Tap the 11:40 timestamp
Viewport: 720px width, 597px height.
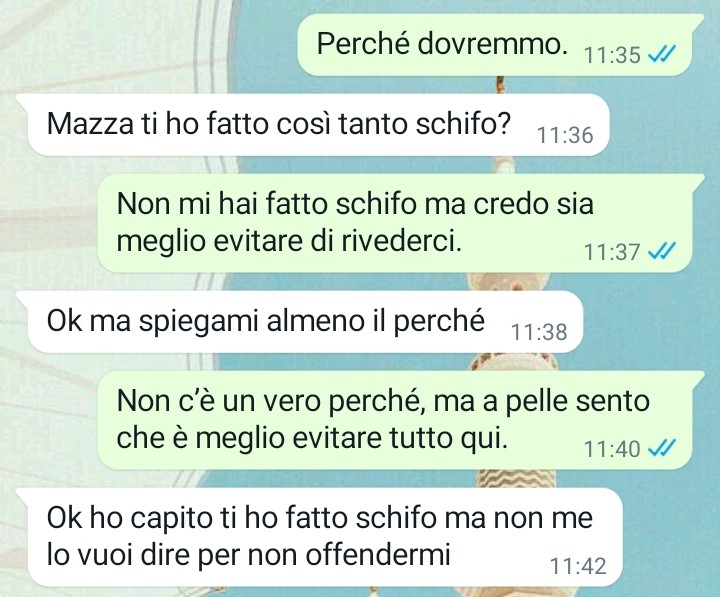pyautogui.click(x=612, y=449)
